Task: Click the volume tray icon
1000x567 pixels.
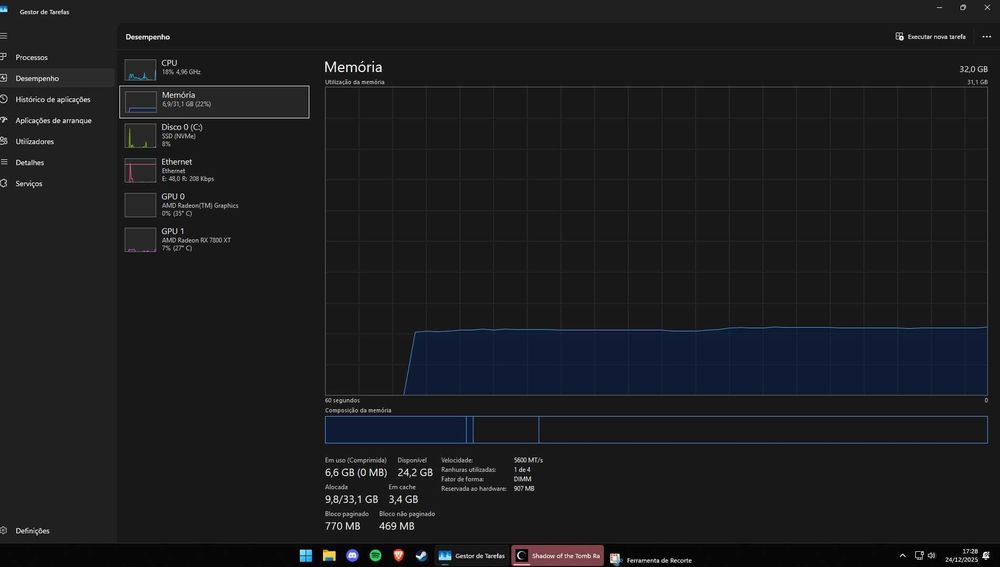Action: coord(931,556)
